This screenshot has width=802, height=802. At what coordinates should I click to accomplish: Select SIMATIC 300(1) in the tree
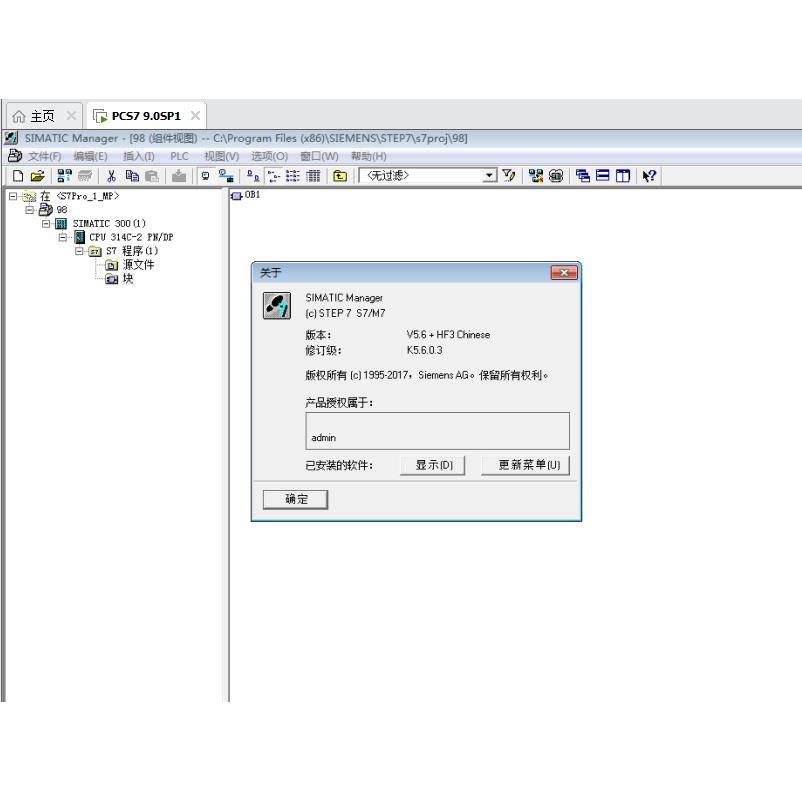tap(109, 224)
